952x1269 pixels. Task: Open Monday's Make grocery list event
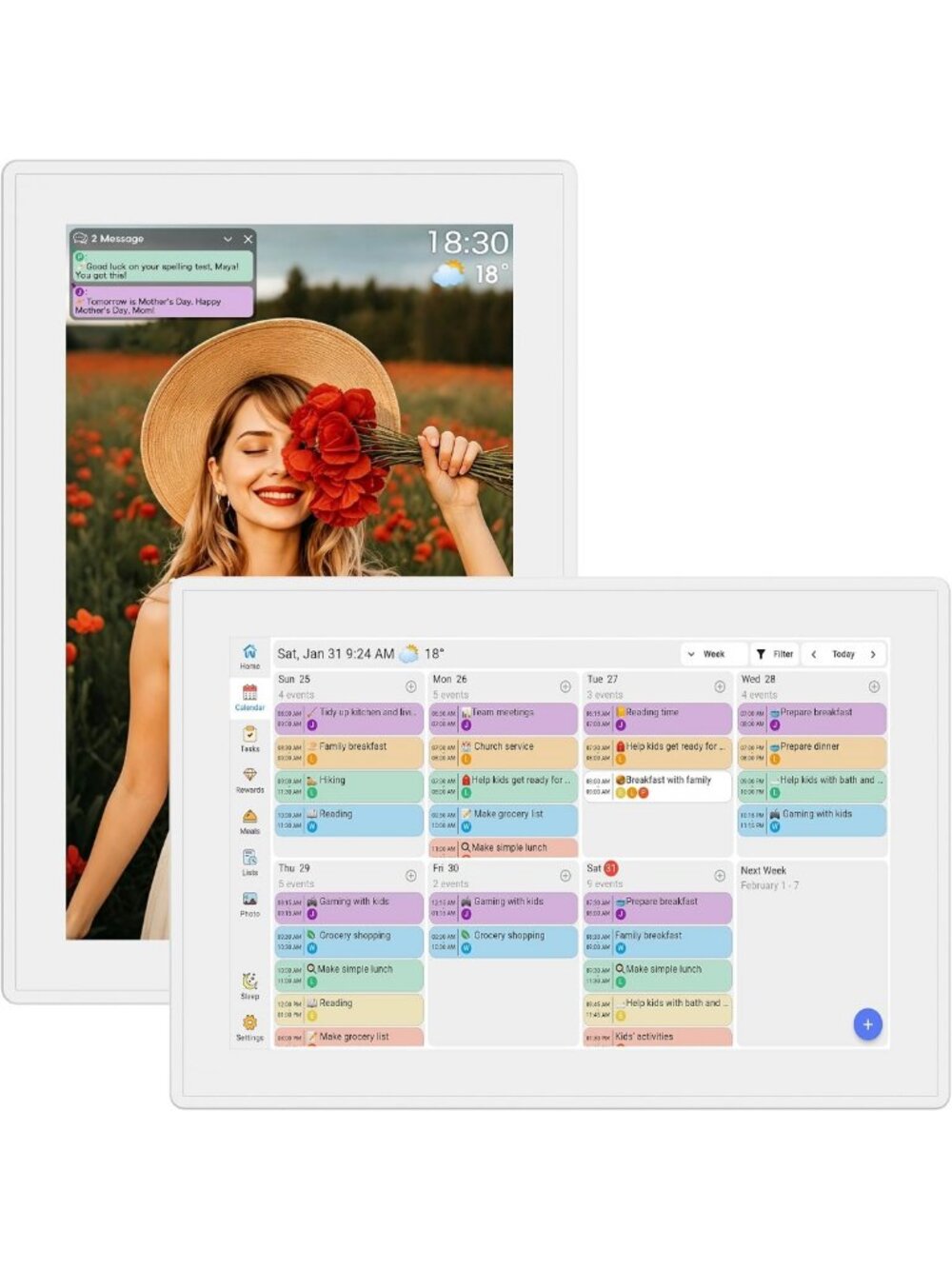click(503, 821)
